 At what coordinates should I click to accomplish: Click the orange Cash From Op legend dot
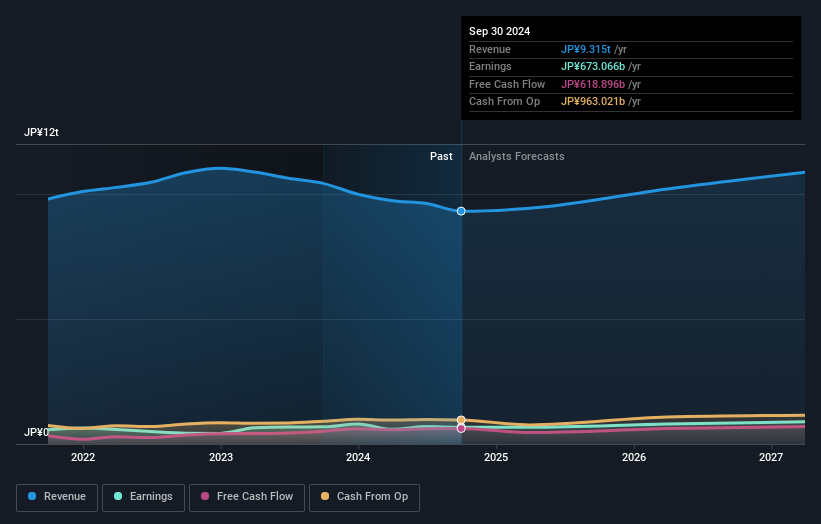(325, 496)
